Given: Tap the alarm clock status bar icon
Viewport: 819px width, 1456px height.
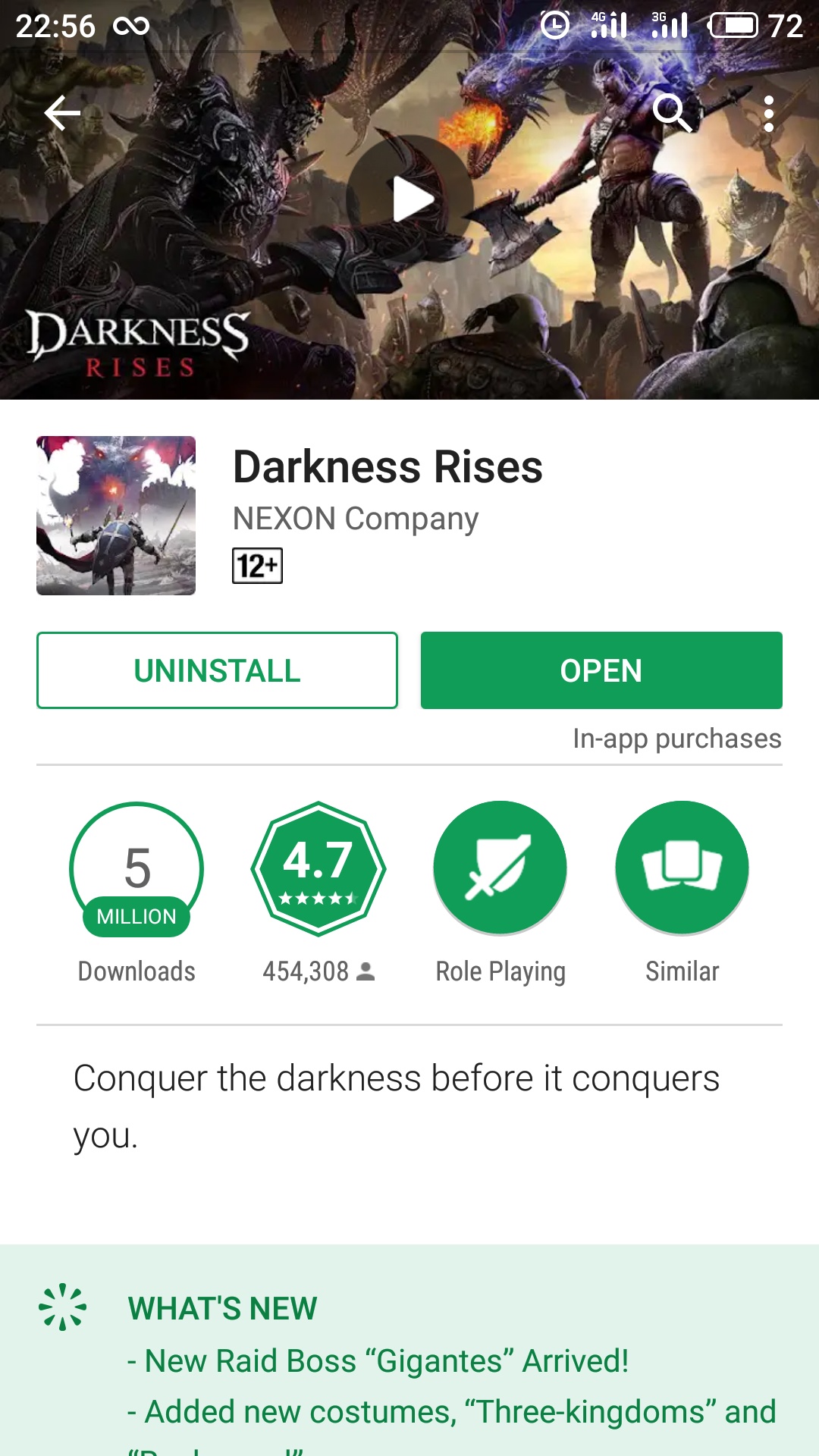Looking at the screenshot, I should (x=554, y=25).
